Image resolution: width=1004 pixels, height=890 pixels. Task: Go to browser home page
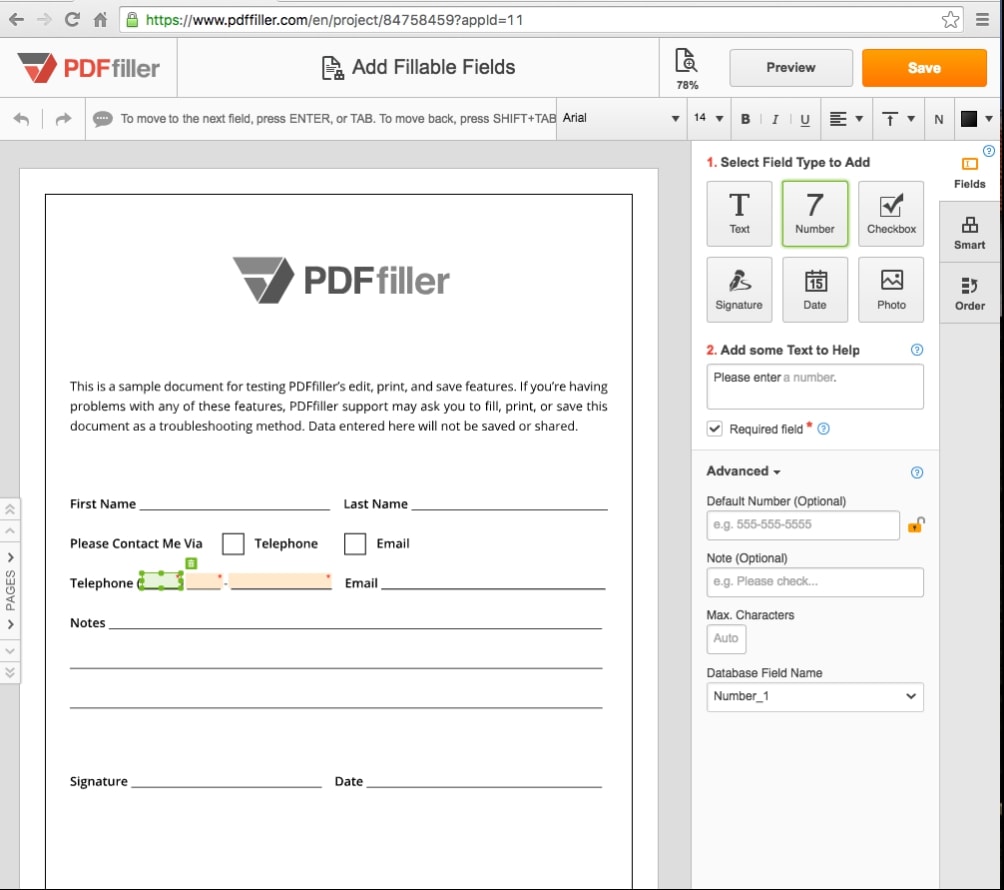coord(101,20)
